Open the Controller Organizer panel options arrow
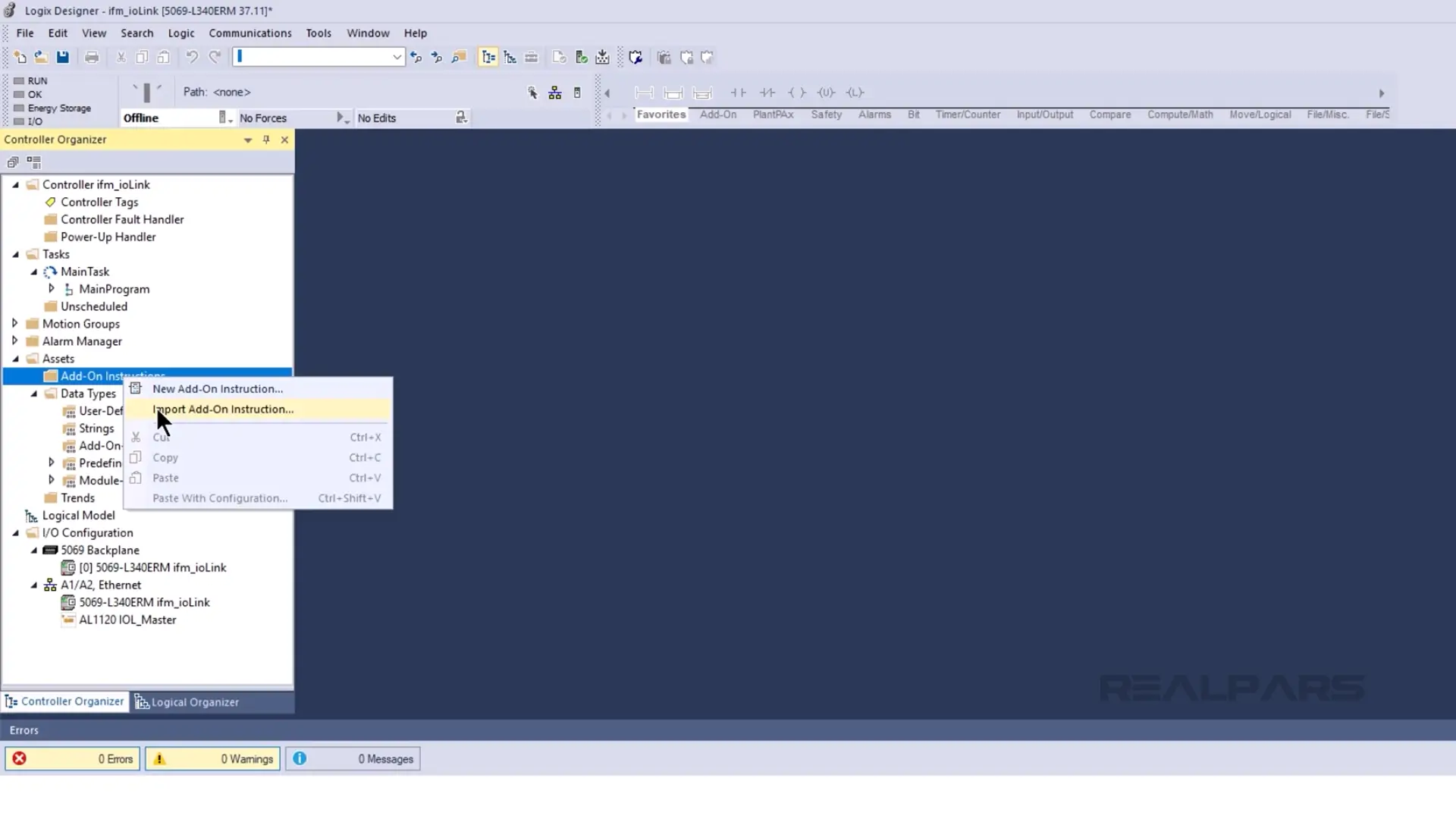Image resolution: width=1456 pixels, height=819 pixels. (248, 140)
